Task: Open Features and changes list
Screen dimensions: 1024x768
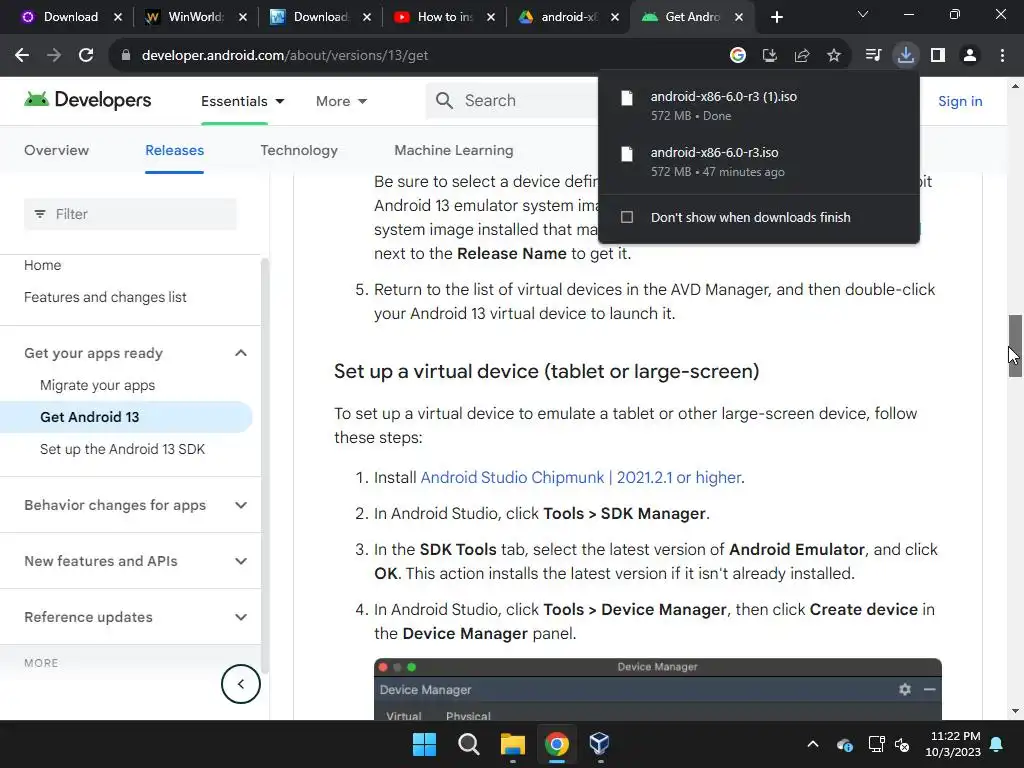Action: [x=105, y=297]
